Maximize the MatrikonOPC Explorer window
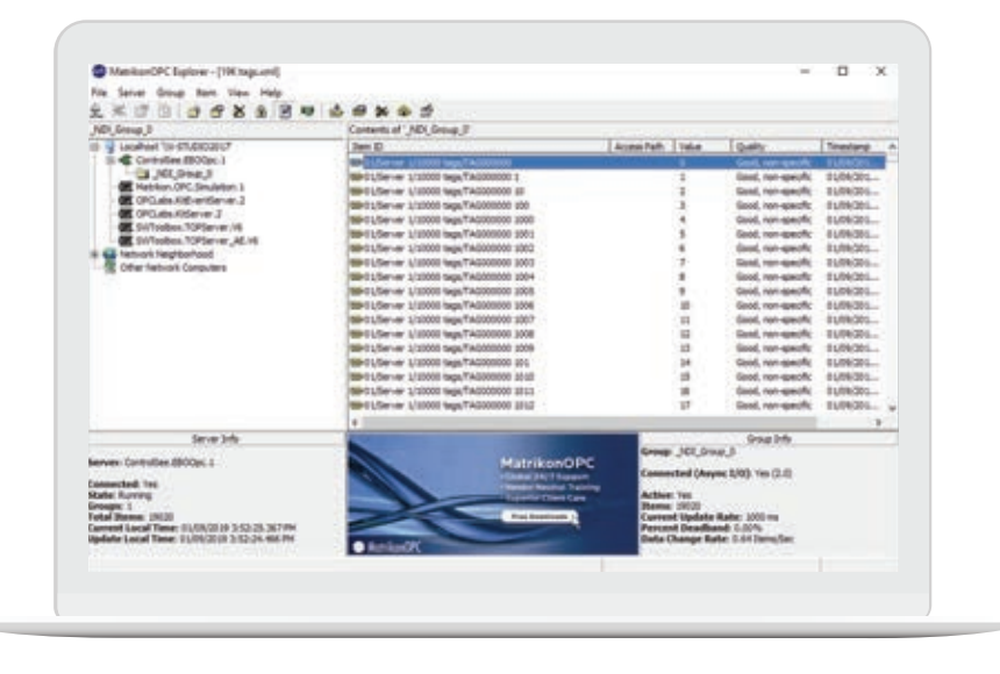Viewport: 1000px width, 674px height. click(842, 71)
